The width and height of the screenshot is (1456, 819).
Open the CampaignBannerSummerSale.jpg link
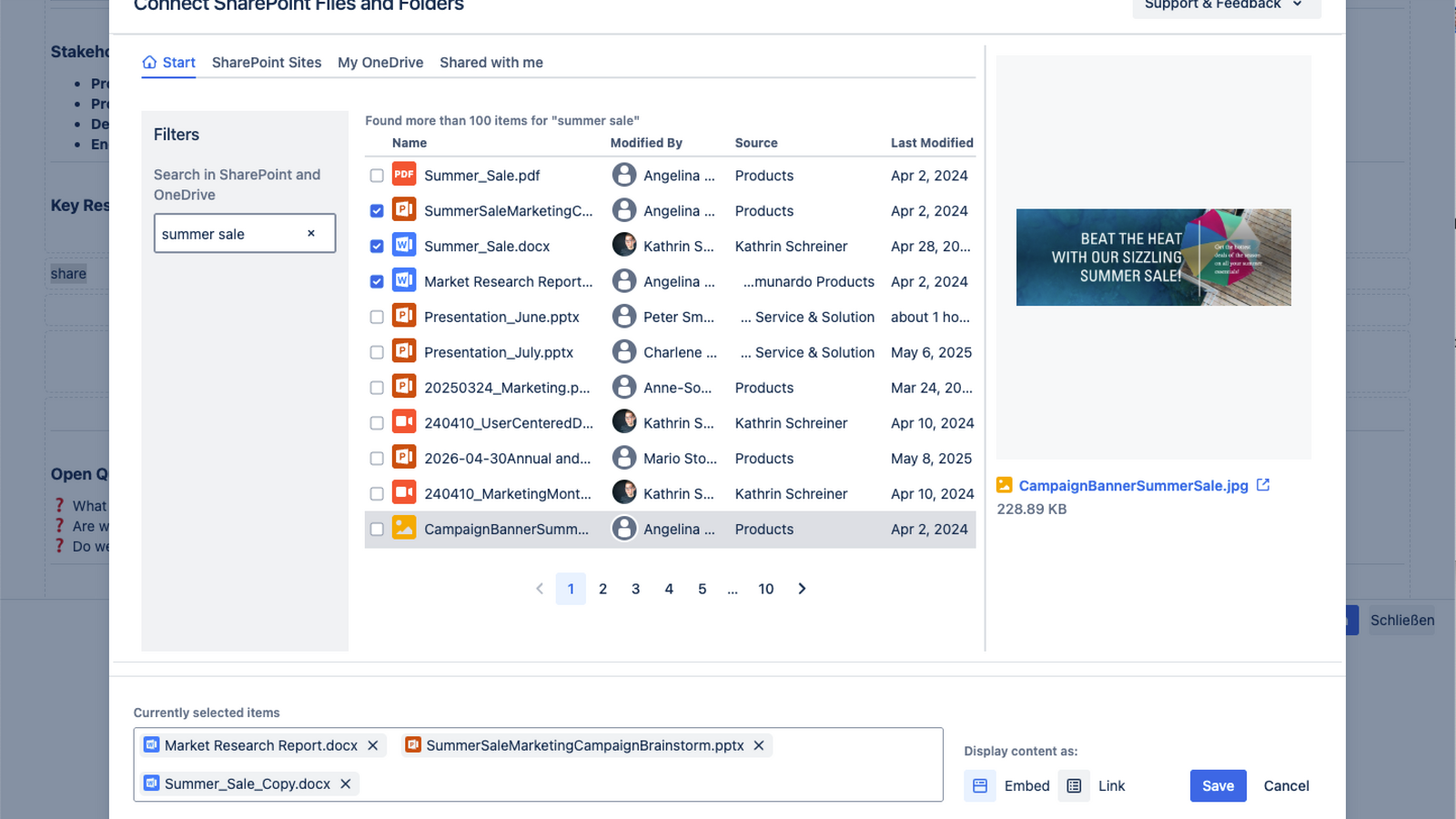click(x=1133, y=486)
